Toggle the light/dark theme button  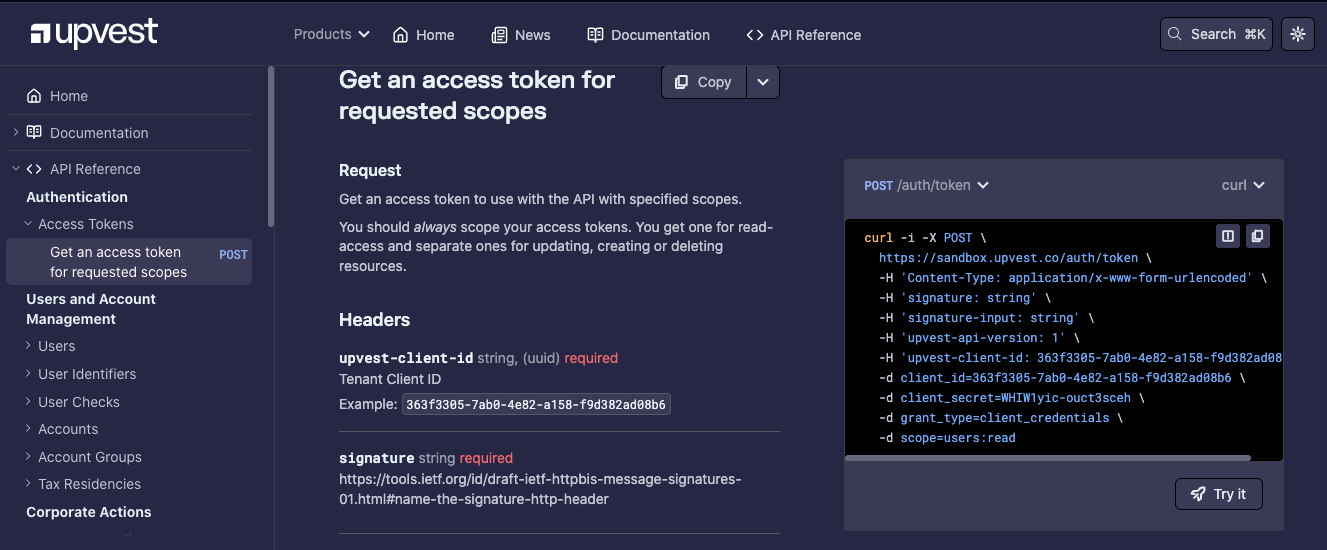point(1298,34)
